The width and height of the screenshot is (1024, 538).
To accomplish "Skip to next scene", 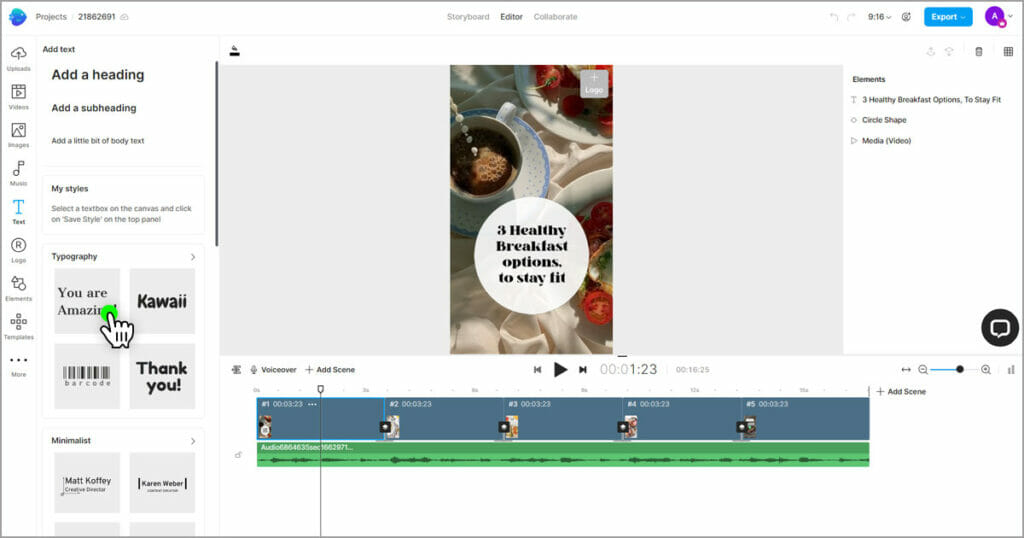I will (x=583, y=370).
